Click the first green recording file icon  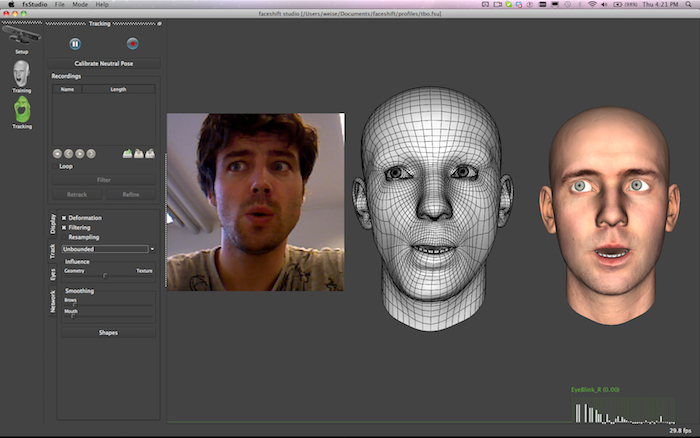(x=127, y=153)
